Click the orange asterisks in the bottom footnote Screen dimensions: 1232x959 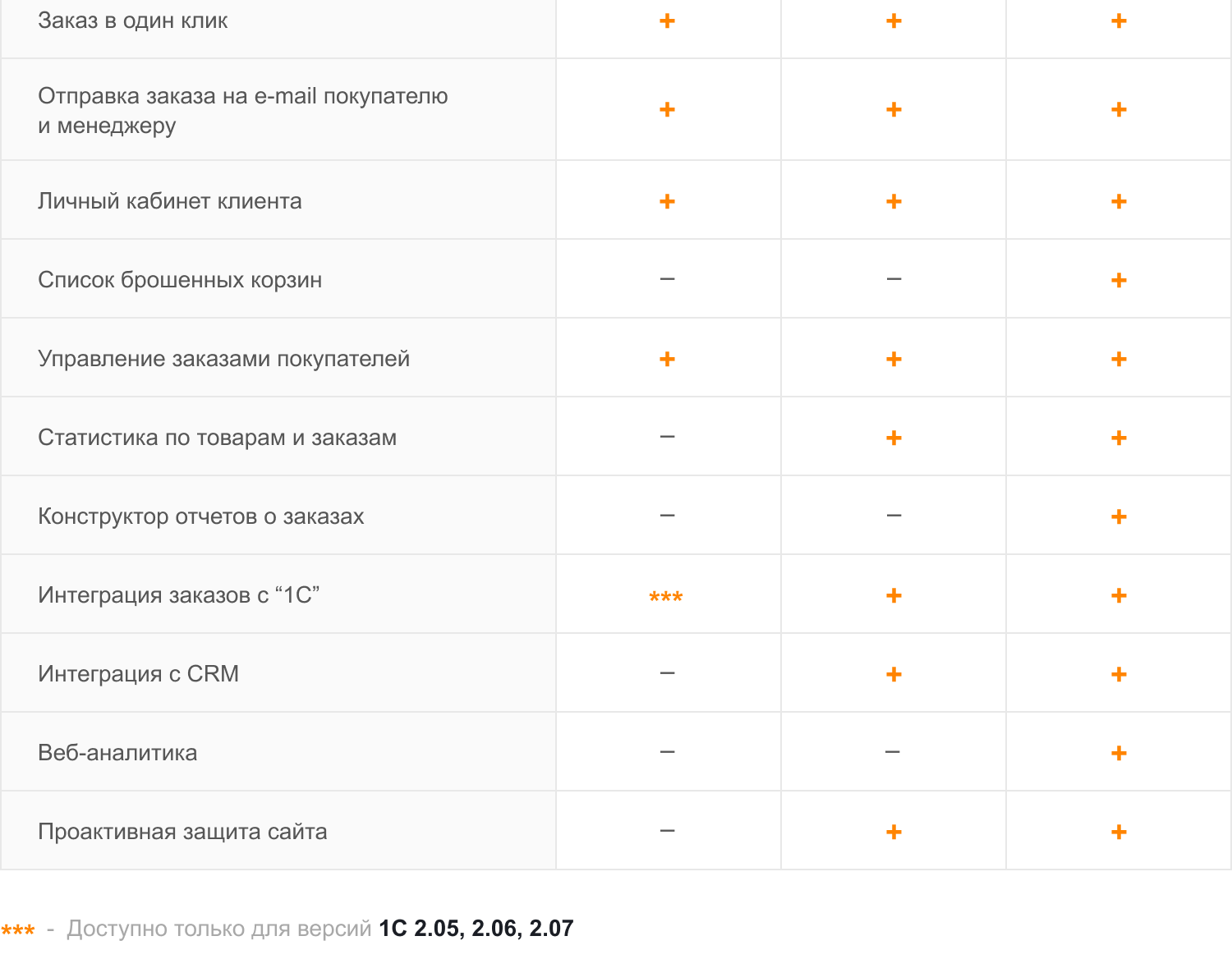coord(18,930)
